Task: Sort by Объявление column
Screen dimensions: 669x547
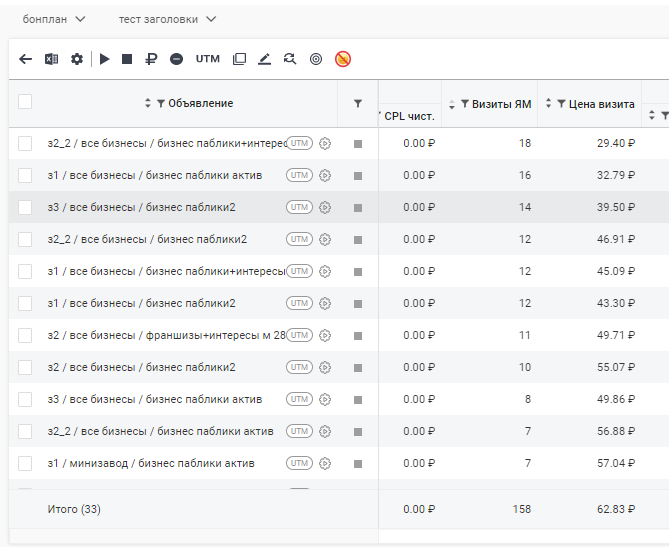Action: (x=148, y=103)
